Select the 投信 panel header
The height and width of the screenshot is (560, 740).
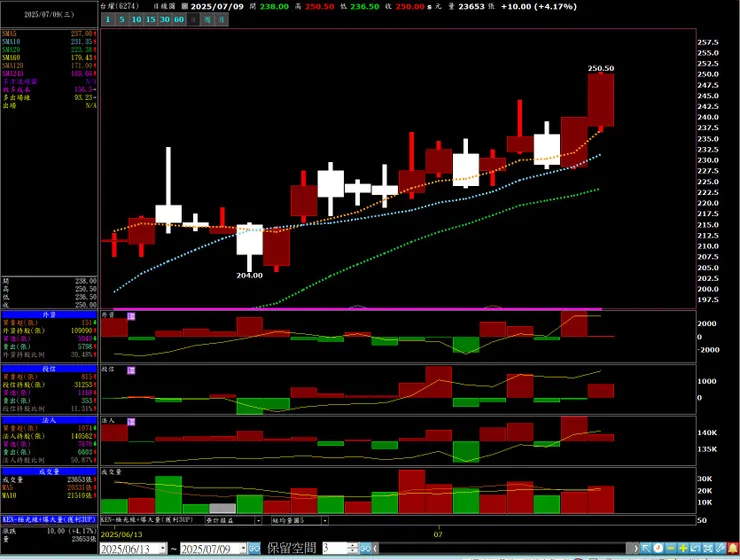[x=49, y=368]
